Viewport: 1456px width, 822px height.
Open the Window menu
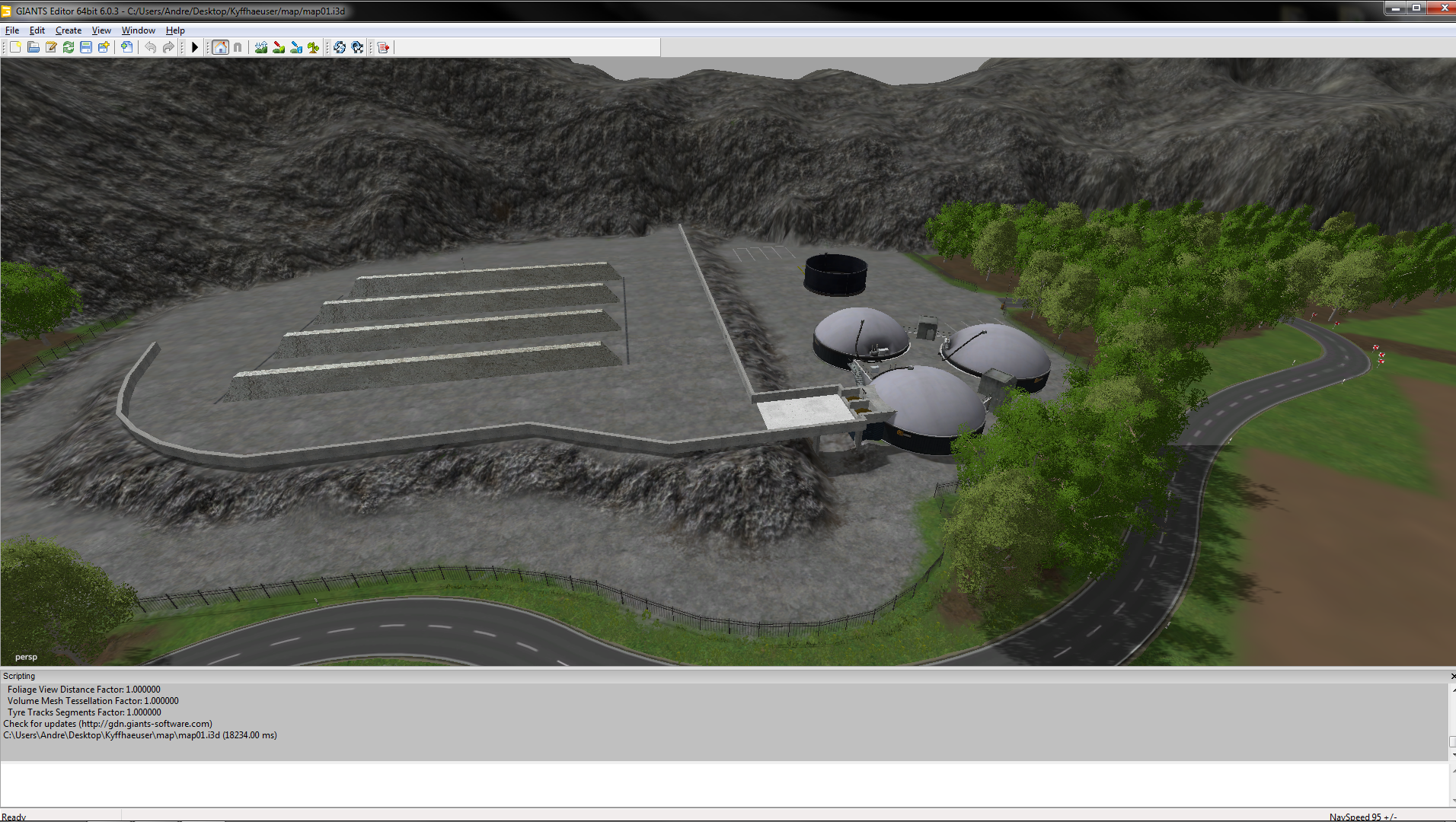point(139,30)
